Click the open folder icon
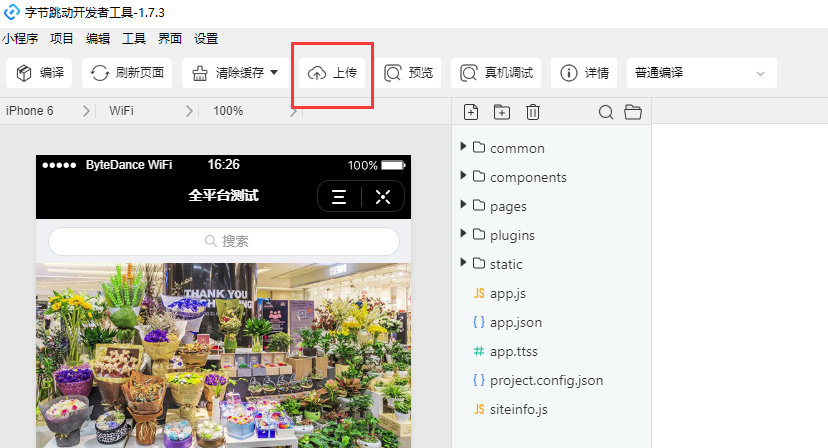This screenshot has width=828, height=448. [x=633, y=112]
